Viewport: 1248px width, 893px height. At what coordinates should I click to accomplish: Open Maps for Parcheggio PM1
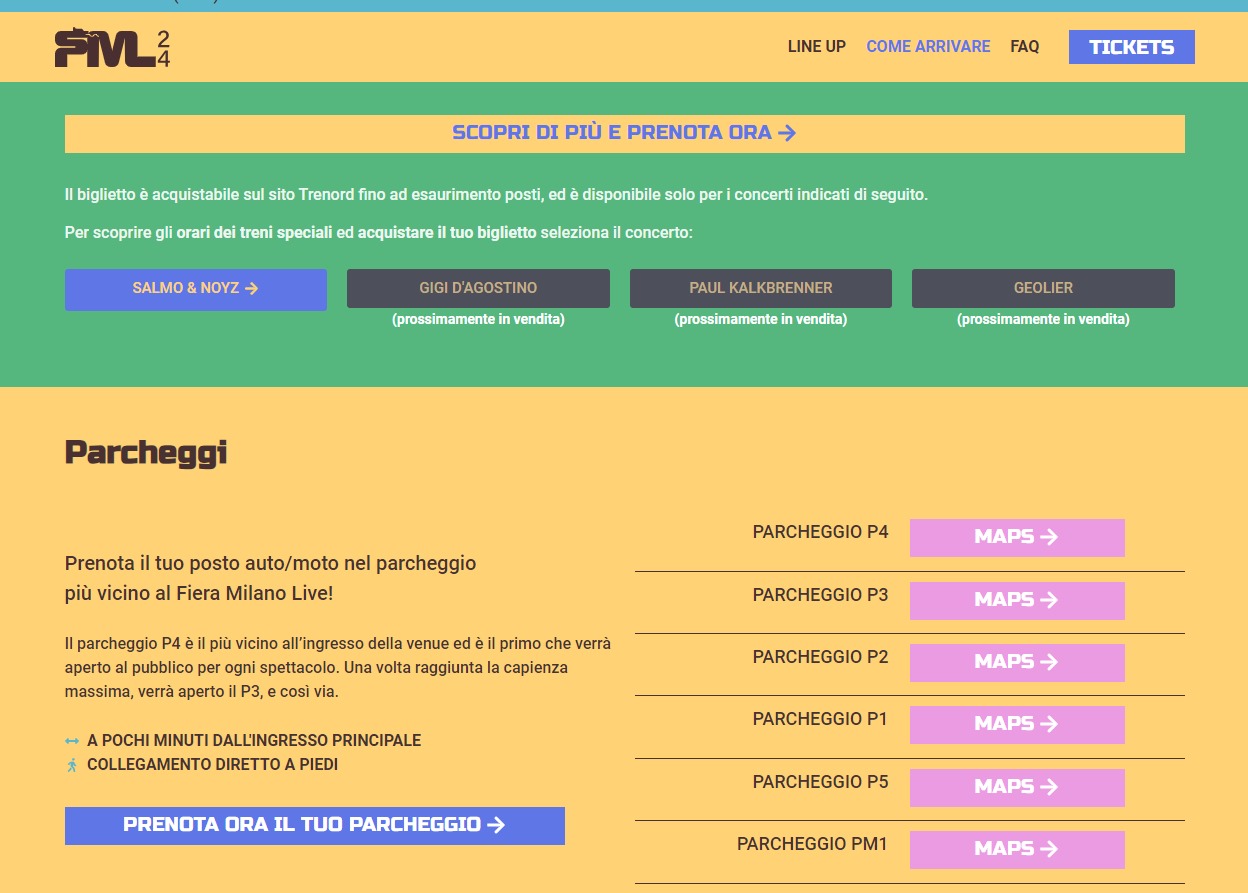tap(1016, 849)
